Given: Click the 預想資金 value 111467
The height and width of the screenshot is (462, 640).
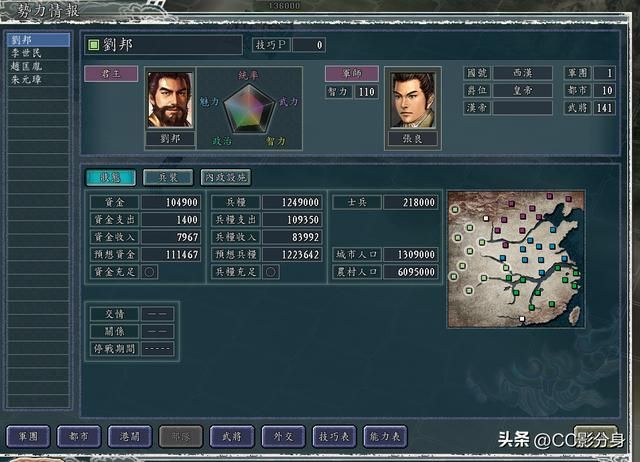Looking at the screenshot, I should point(171,255).
